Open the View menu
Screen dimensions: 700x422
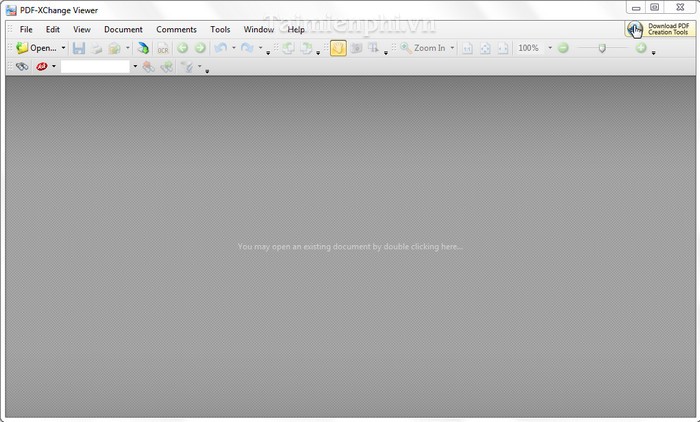[x=82, y=29]
